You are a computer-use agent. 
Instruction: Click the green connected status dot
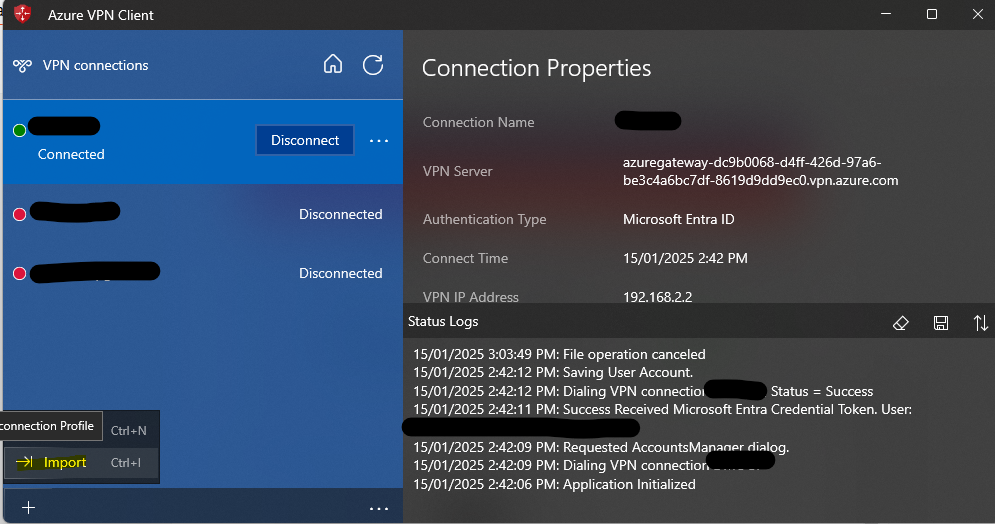20,130
